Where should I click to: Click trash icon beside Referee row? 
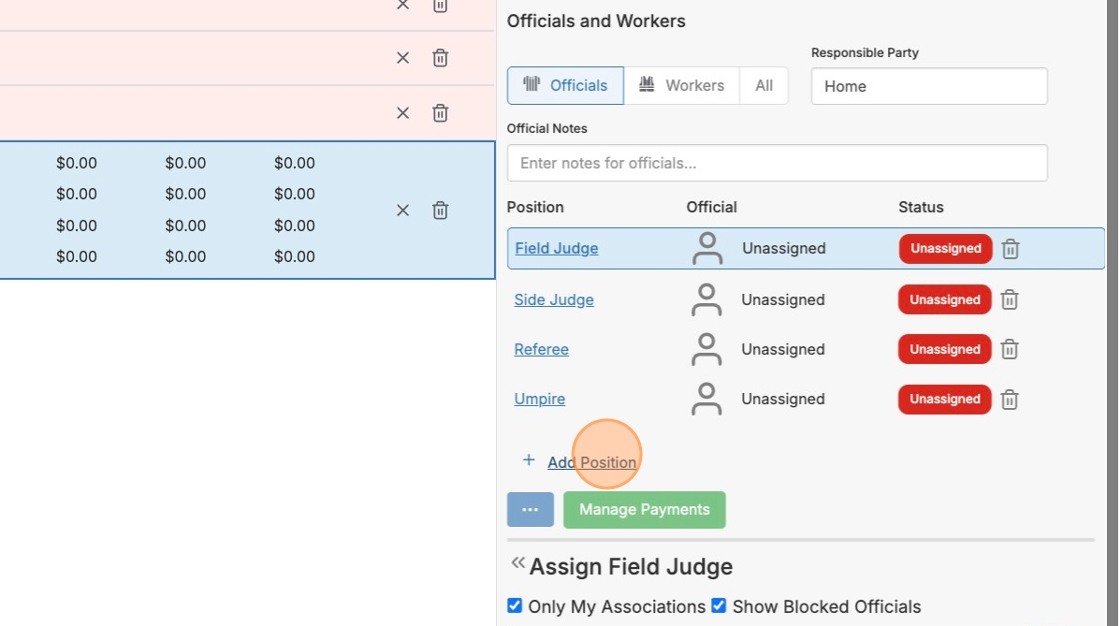click(1010, 349)
